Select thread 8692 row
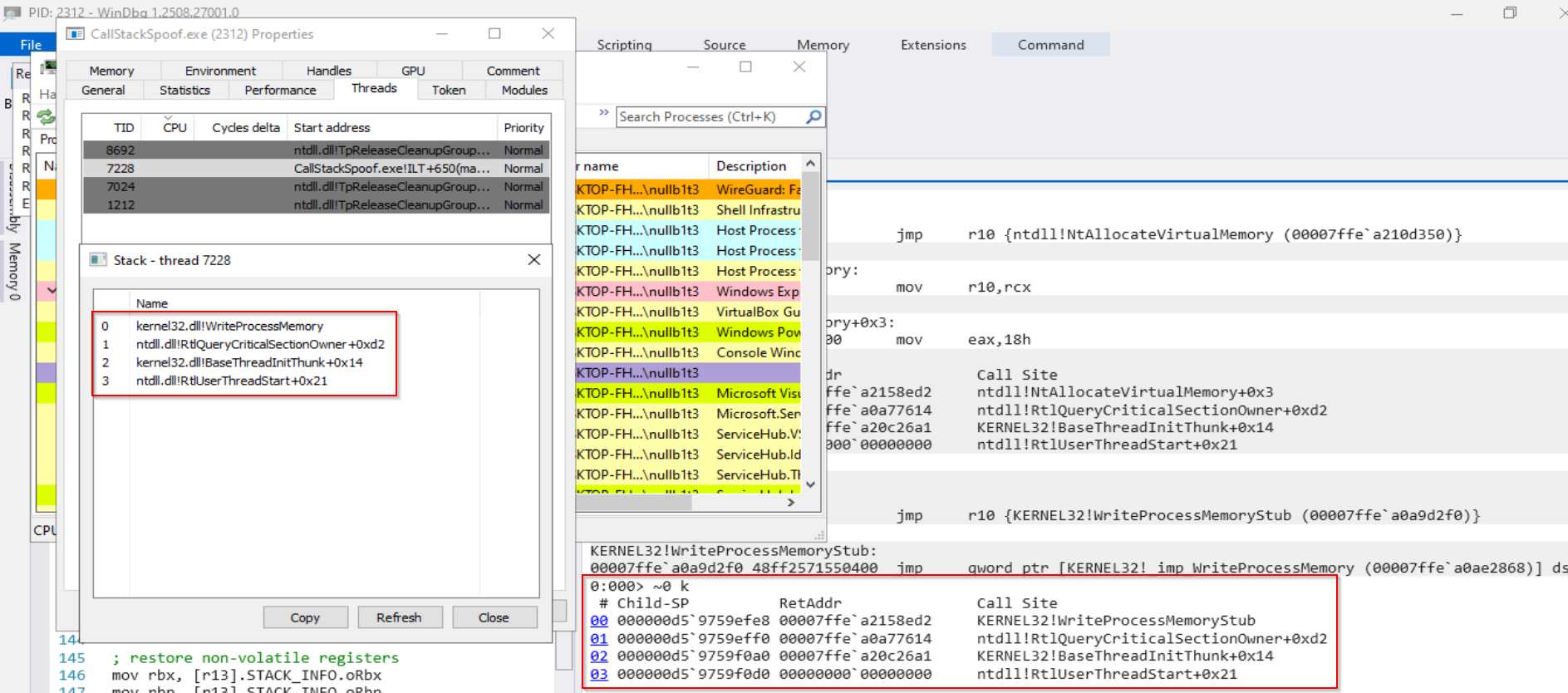 (x=316, y=150)
